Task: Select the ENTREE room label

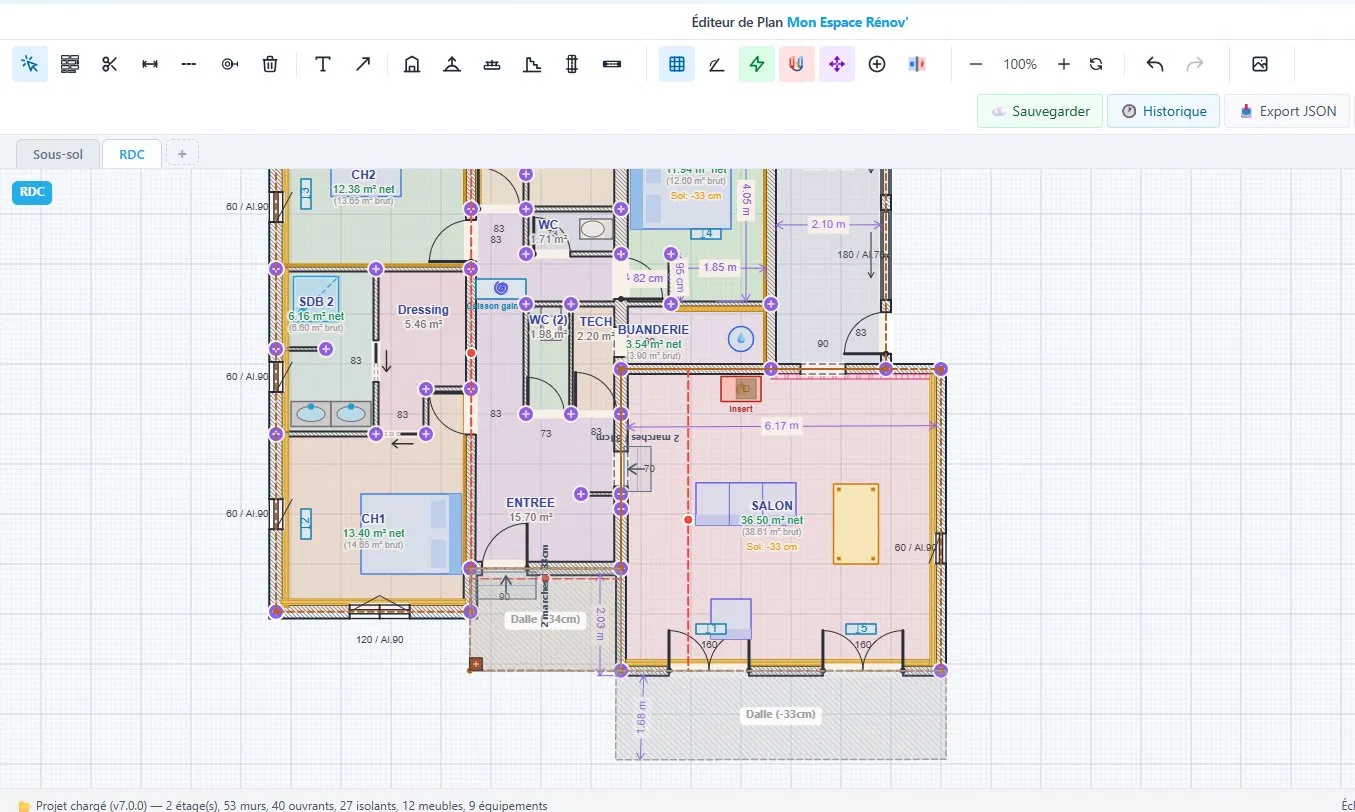Action: [530, 503]
